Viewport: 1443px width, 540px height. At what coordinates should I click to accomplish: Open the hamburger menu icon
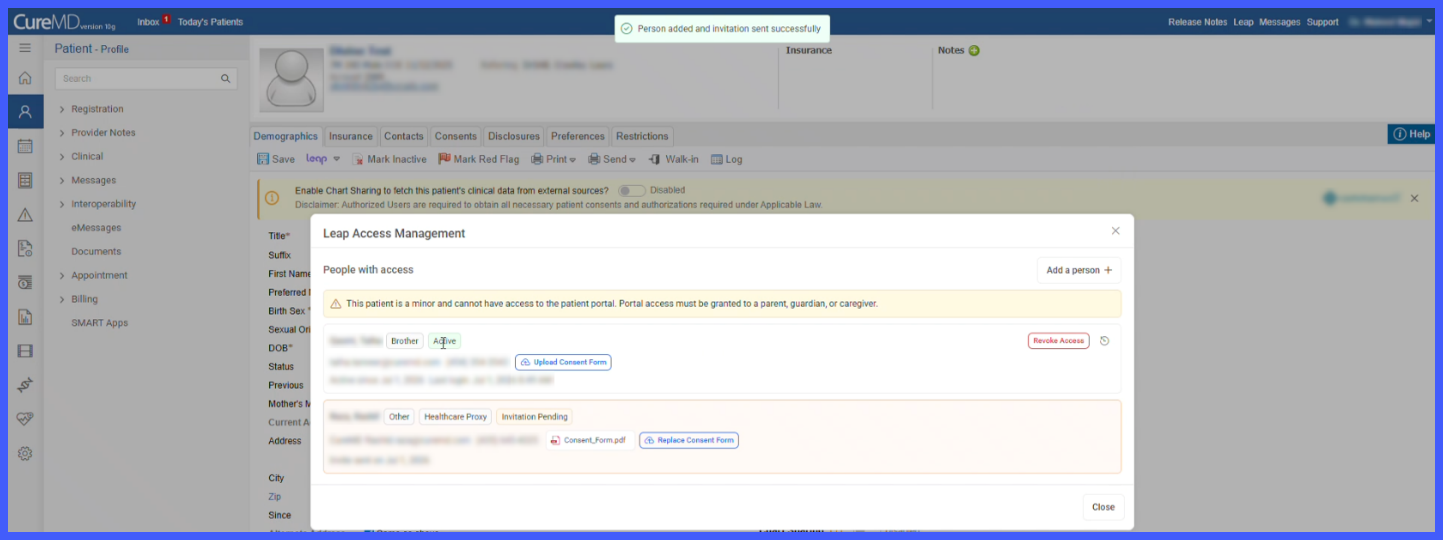coord(25,48)
